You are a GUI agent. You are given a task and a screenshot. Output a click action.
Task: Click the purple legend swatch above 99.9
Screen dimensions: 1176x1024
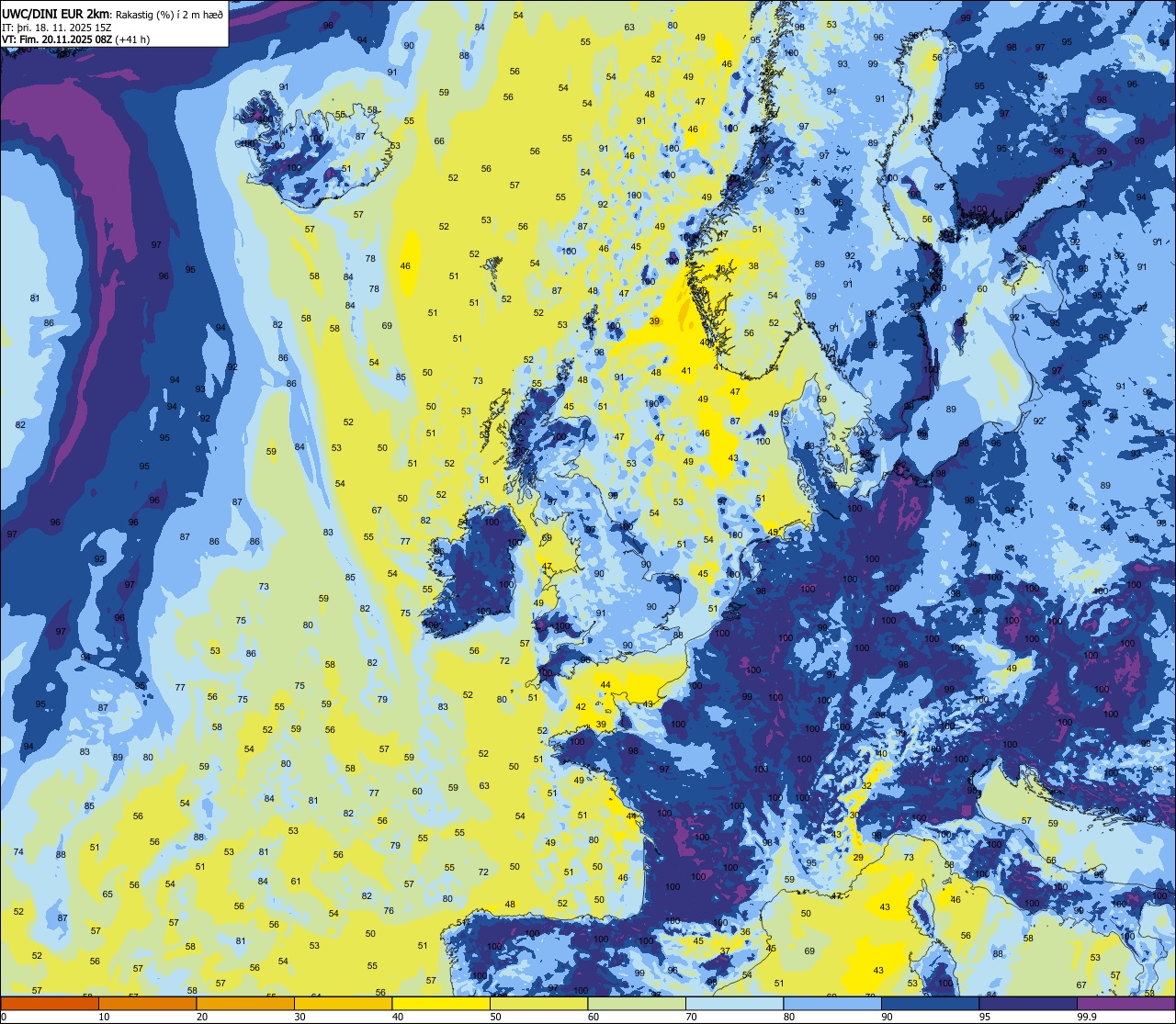click(1125, 1003)
